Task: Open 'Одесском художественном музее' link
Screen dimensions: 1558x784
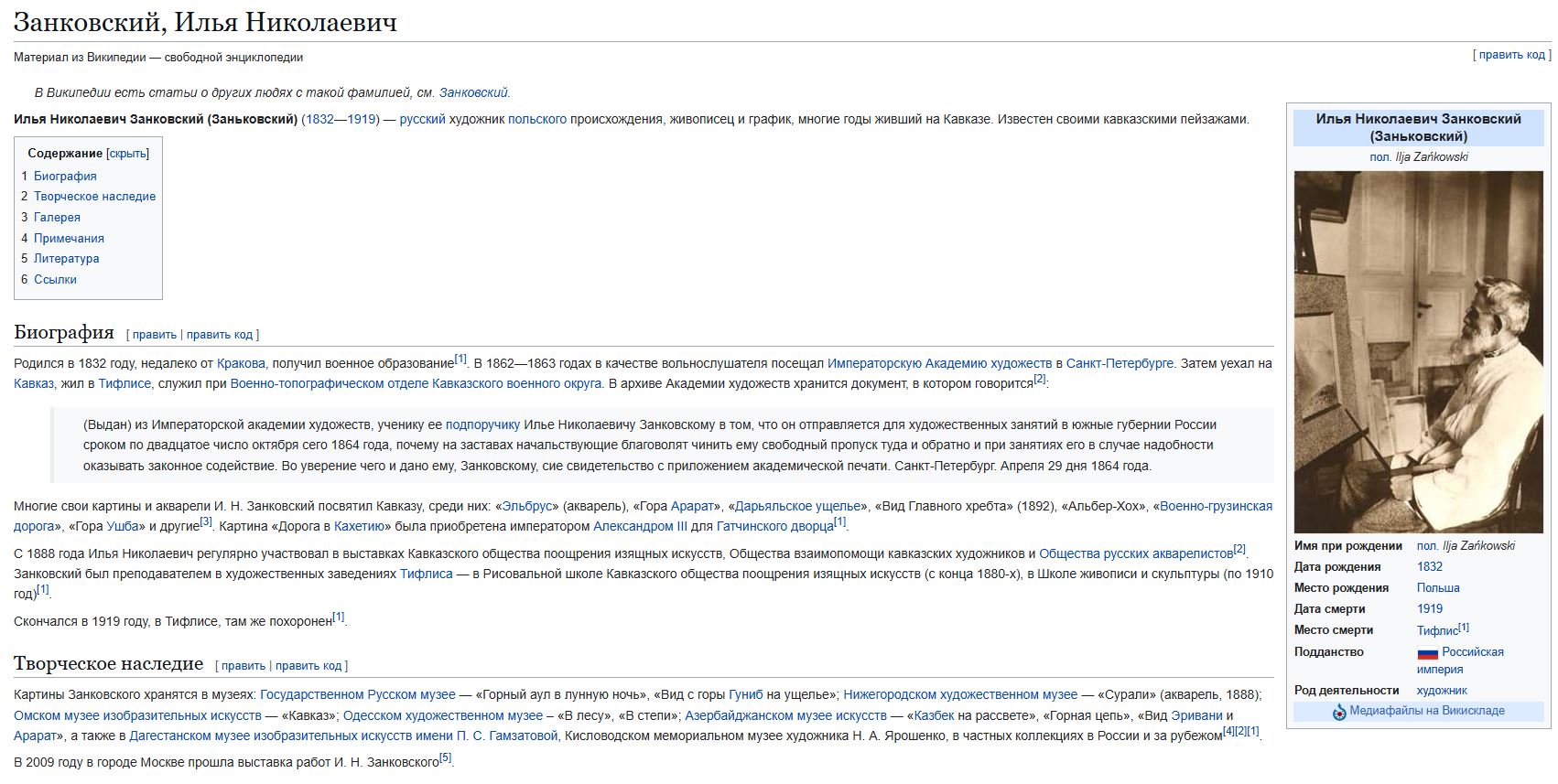Action: pos(443,715)
